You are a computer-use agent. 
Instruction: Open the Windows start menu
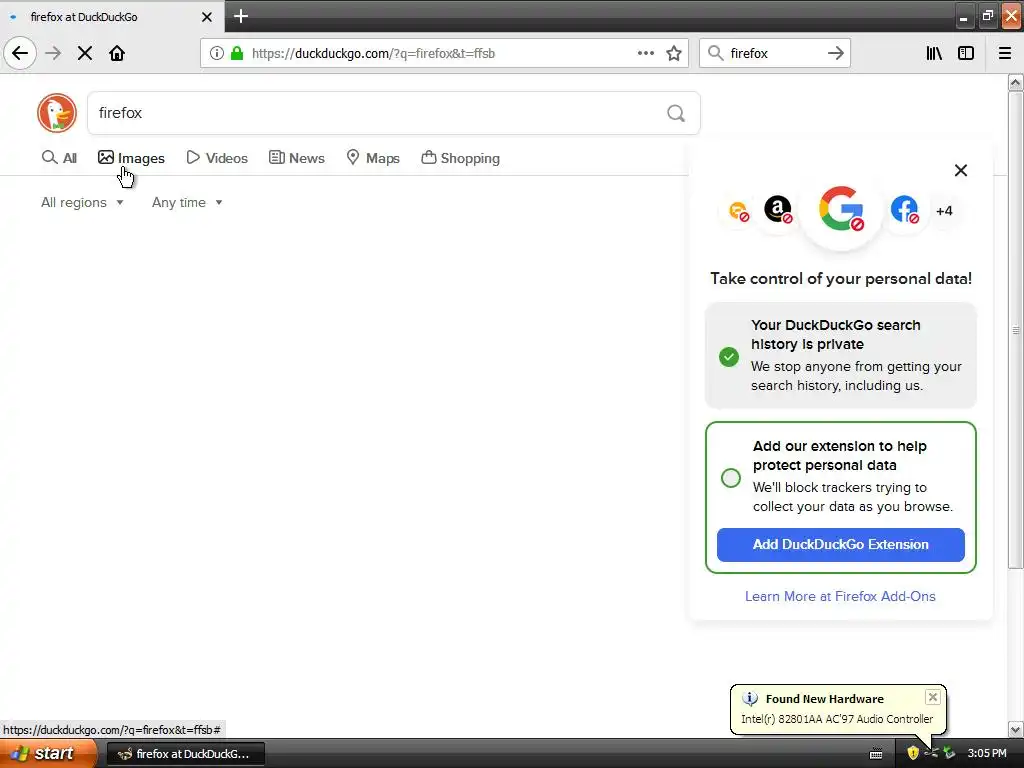48,754
